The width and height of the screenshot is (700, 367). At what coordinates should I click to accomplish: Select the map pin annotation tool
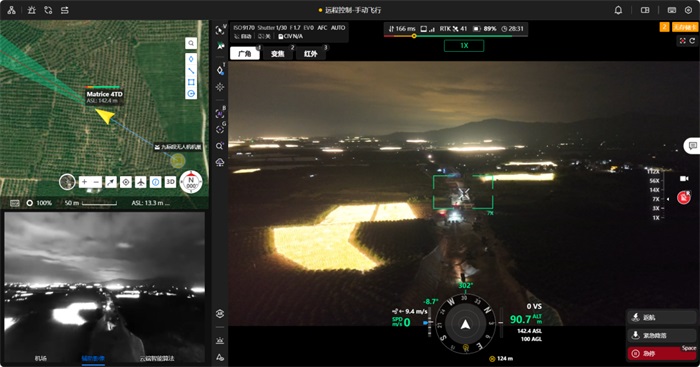[191, 59]
